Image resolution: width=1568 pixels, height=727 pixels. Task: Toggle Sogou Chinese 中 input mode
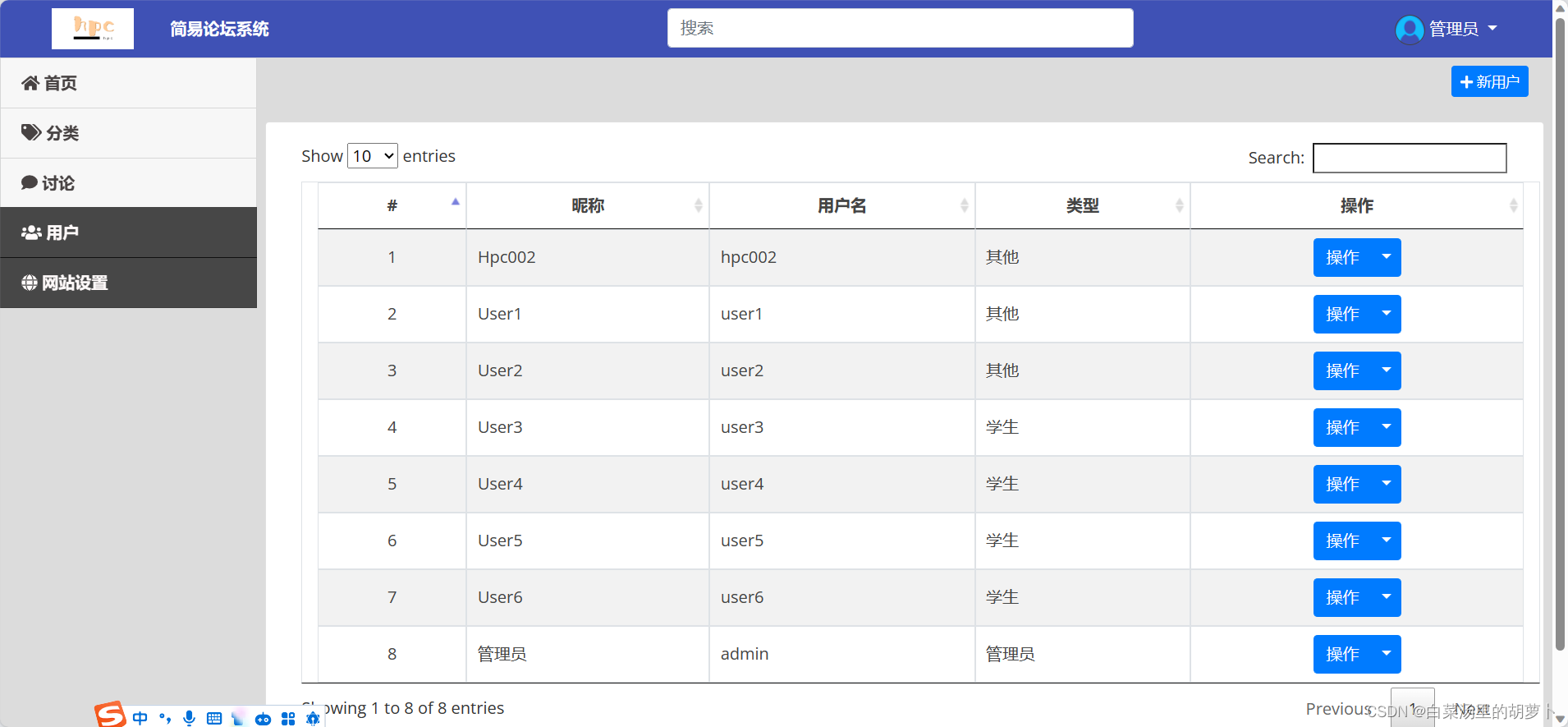(140, 719)
